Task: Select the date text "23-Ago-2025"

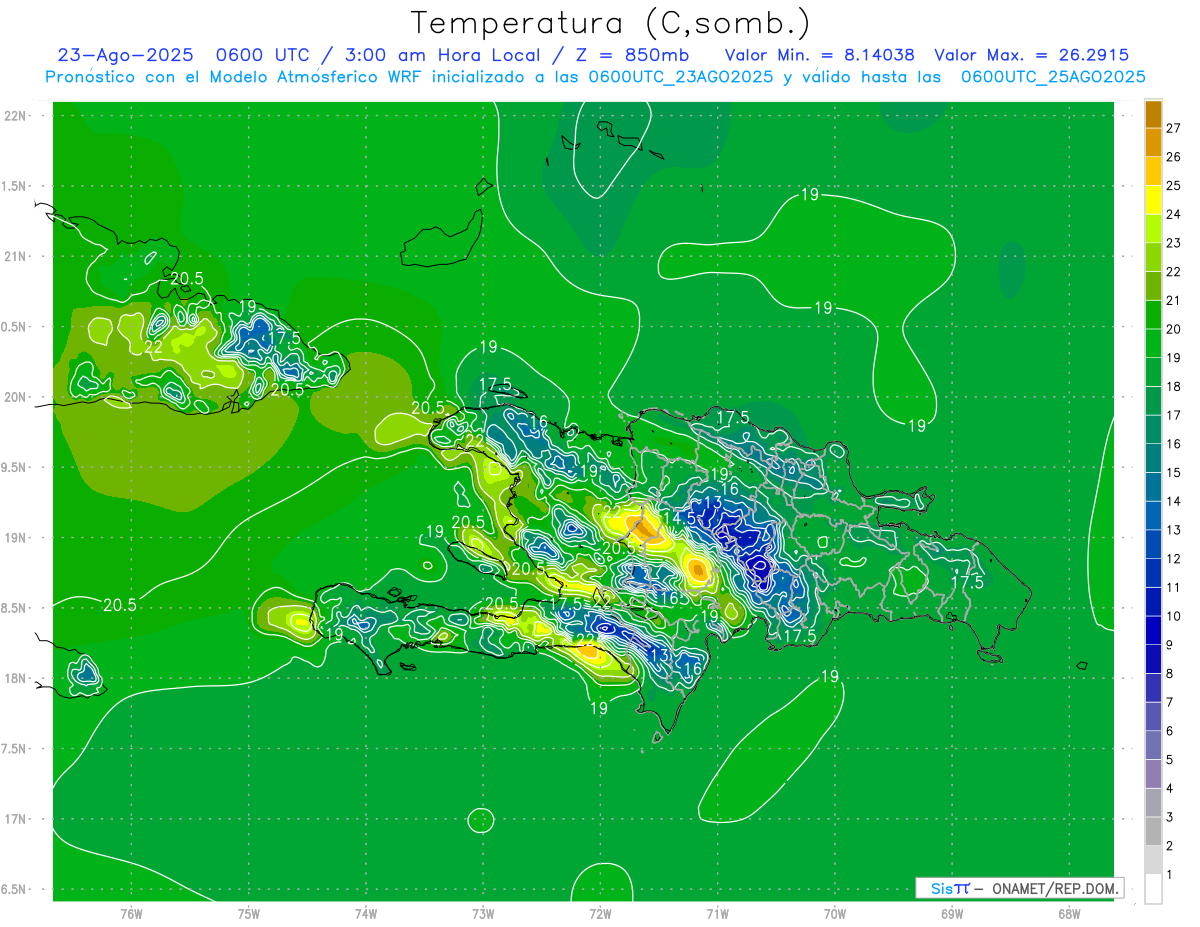Action: tap(125, 55)
